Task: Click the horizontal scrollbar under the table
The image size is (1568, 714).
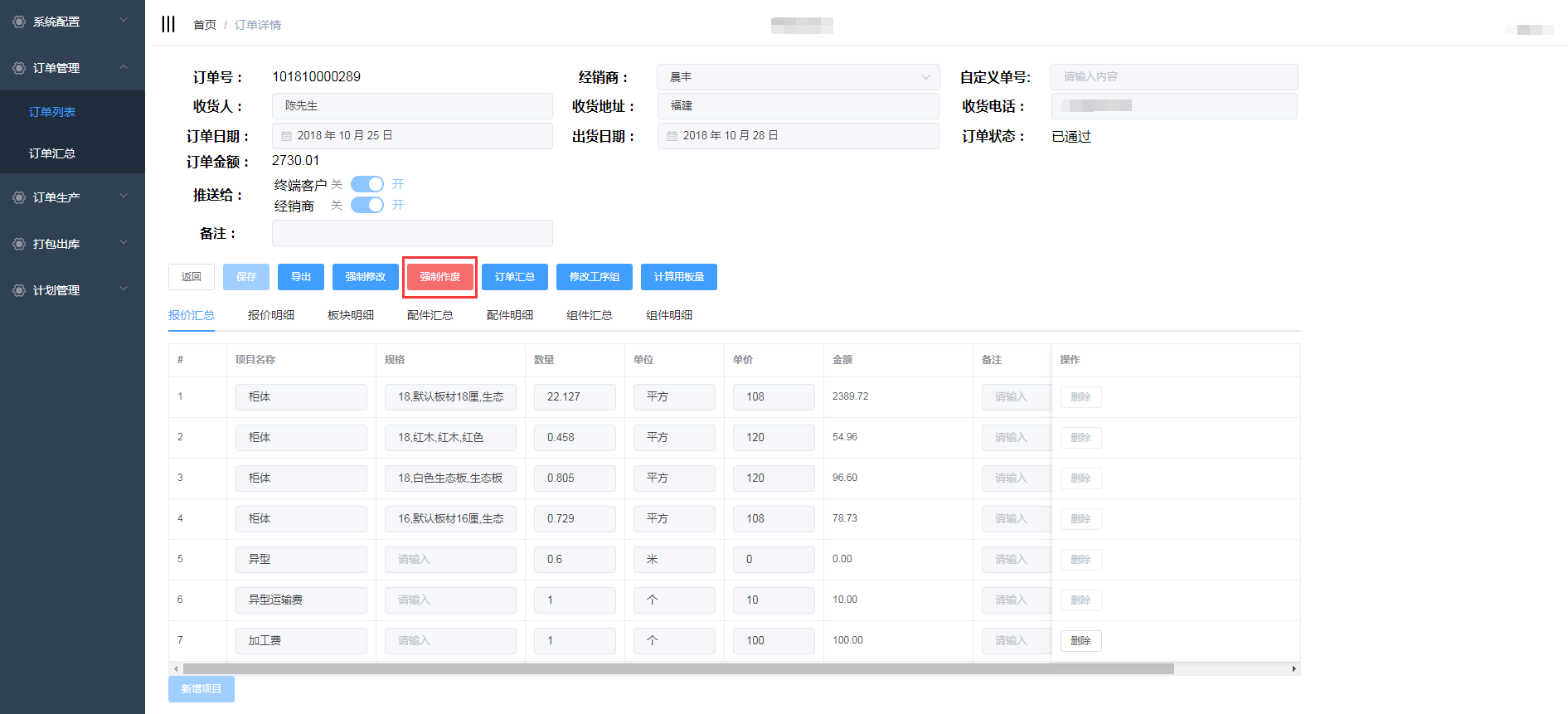Action: tap(677, 668)
